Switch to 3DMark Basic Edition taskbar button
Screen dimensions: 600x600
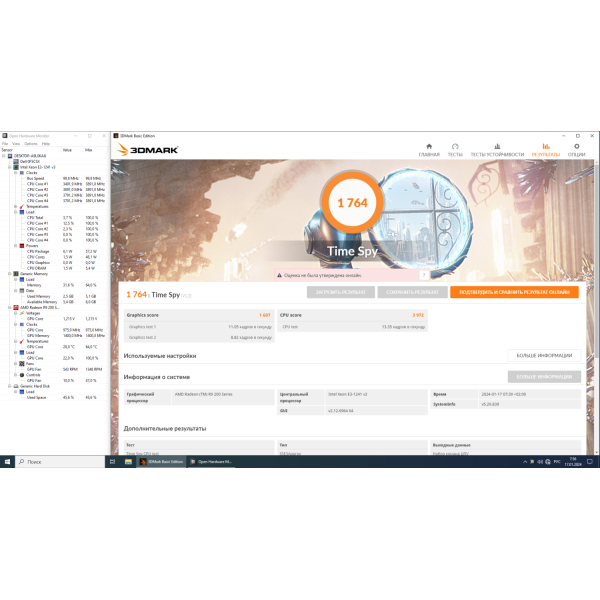tap(162, 462)
